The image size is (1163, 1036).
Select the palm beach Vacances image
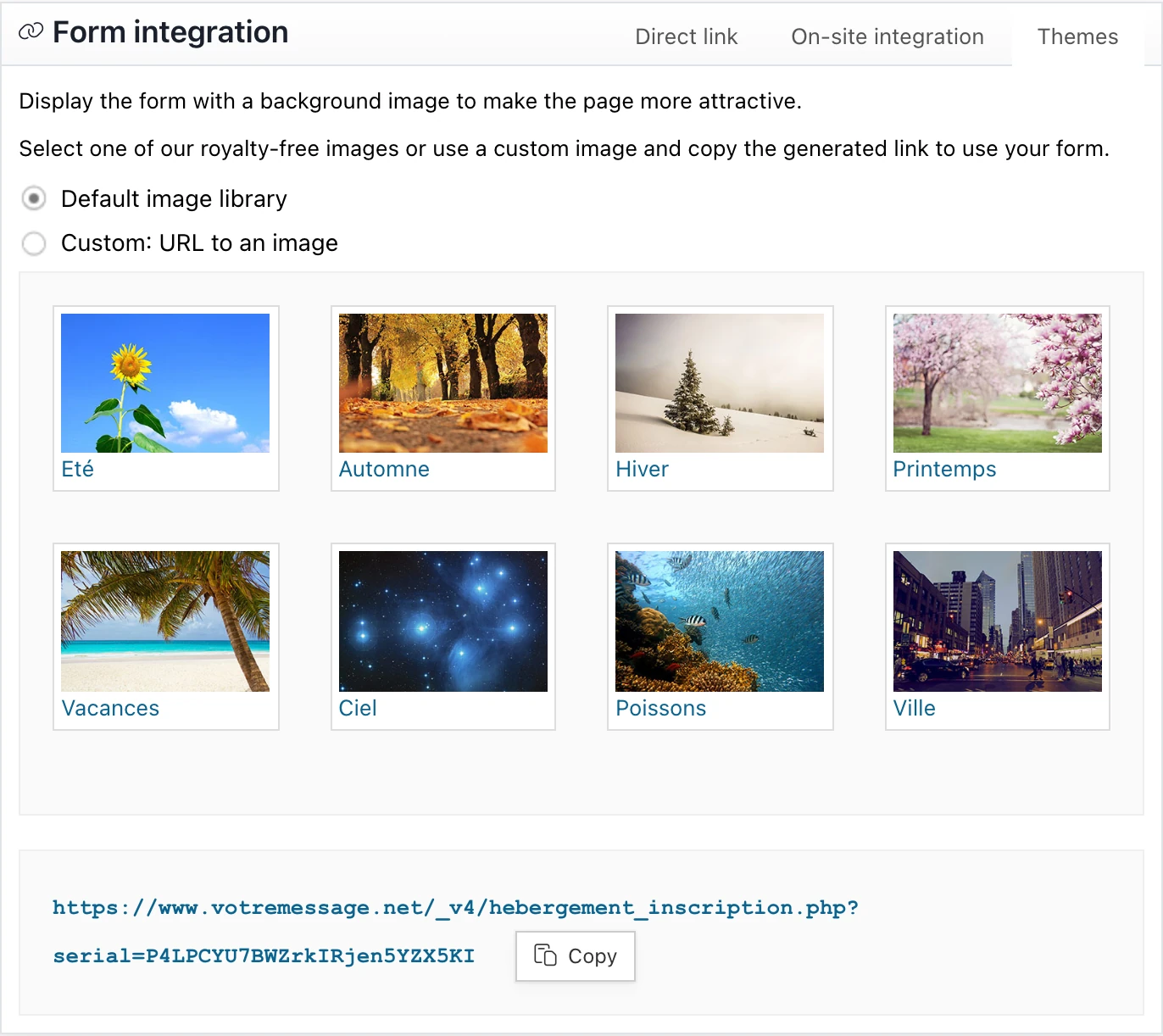pos(164,621)
